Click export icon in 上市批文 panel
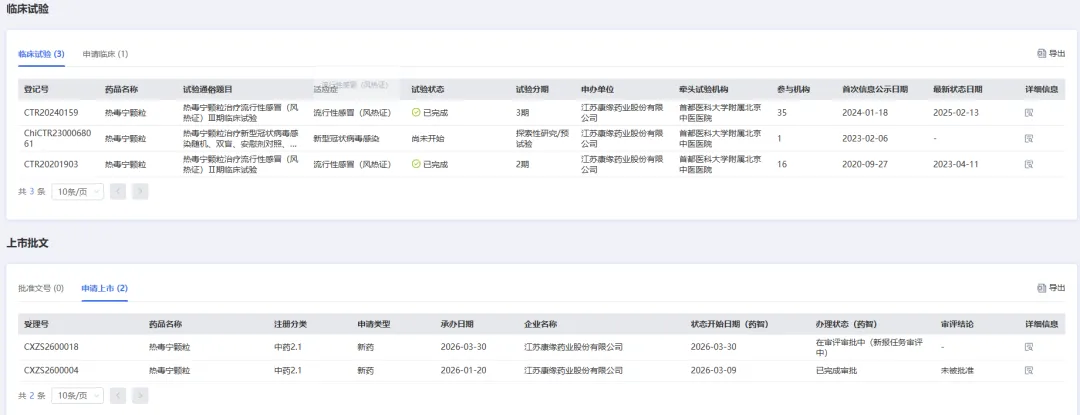The image size is (1080, 415). [x=1051, y=288]
